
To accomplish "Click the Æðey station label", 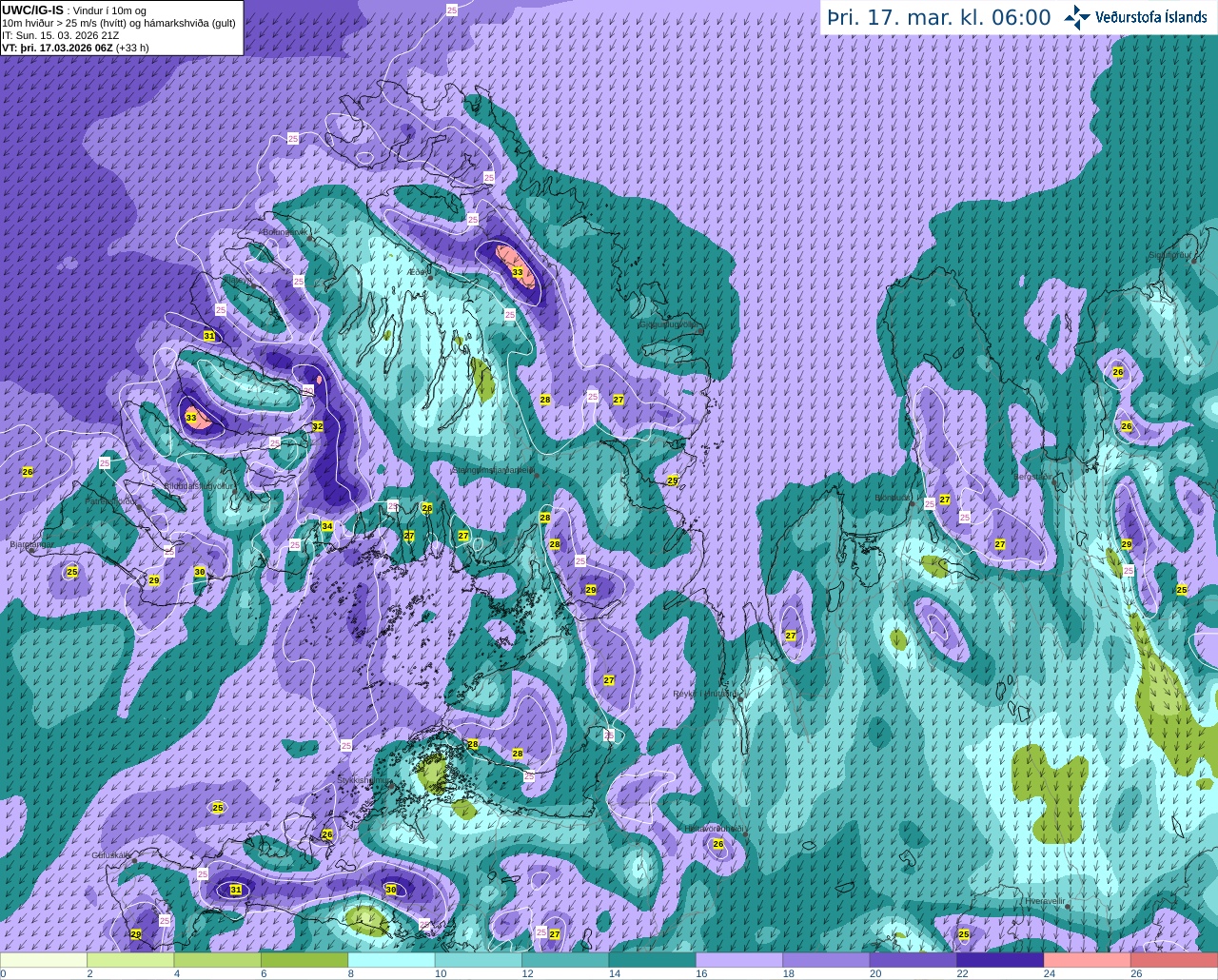I will tap(416, 272).
